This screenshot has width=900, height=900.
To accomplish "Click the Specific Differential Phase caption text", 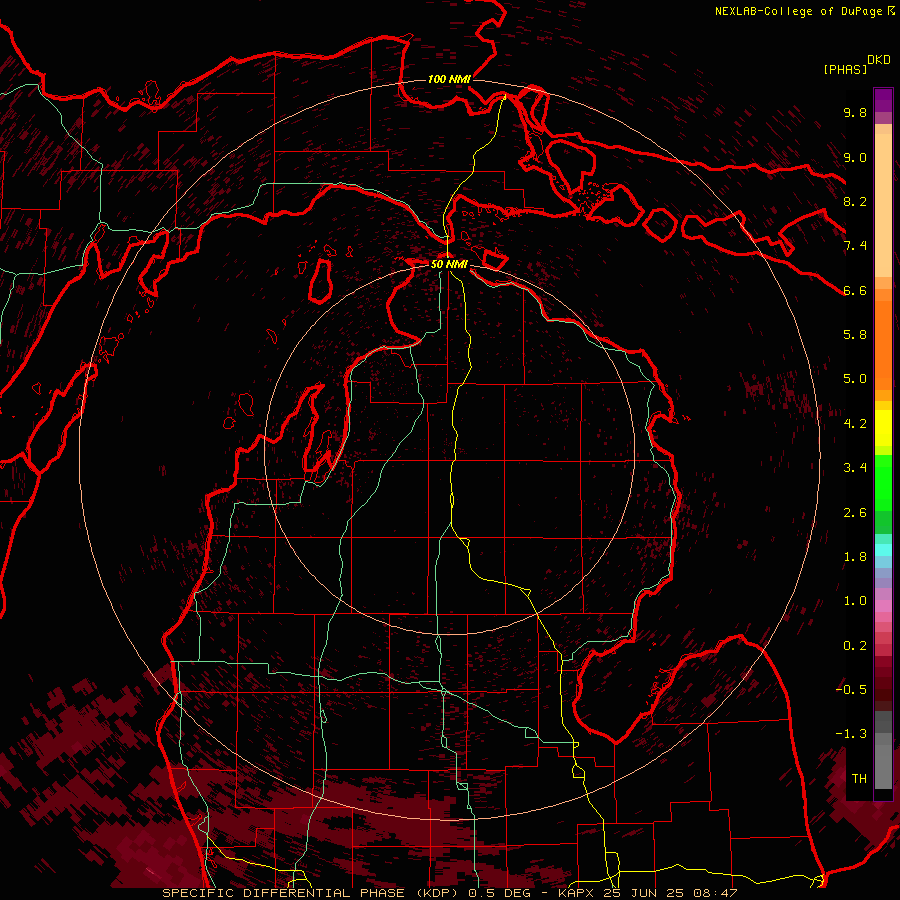I will pos(450,893).
